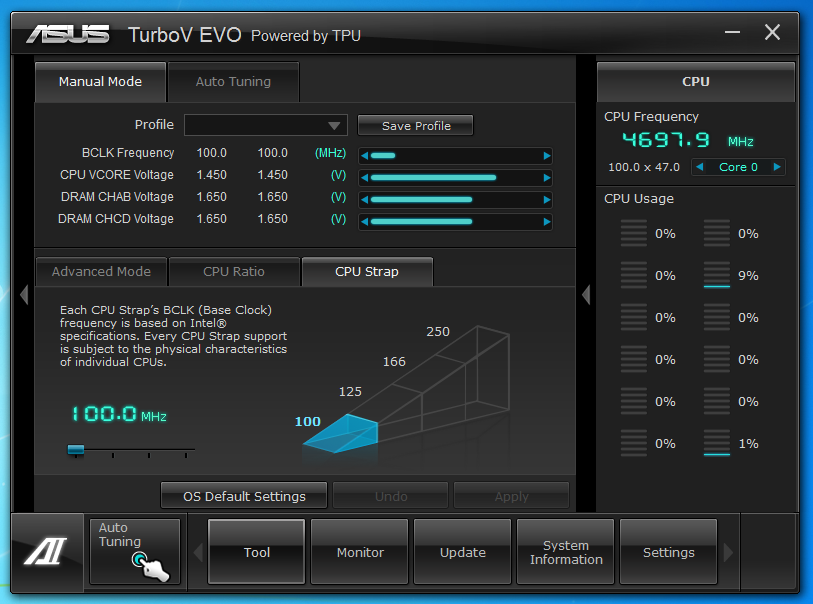Click the 100.0 x 47.0 multiplier text

(643, 167)
